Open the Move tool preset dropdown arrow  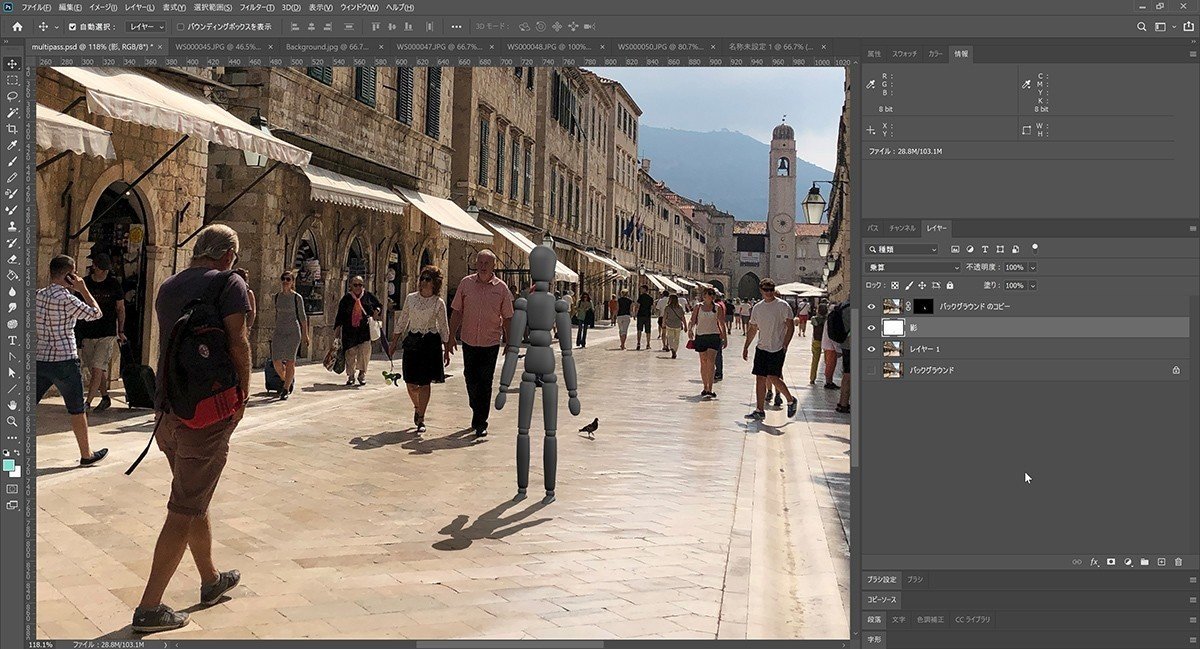[x=56, y=26]
